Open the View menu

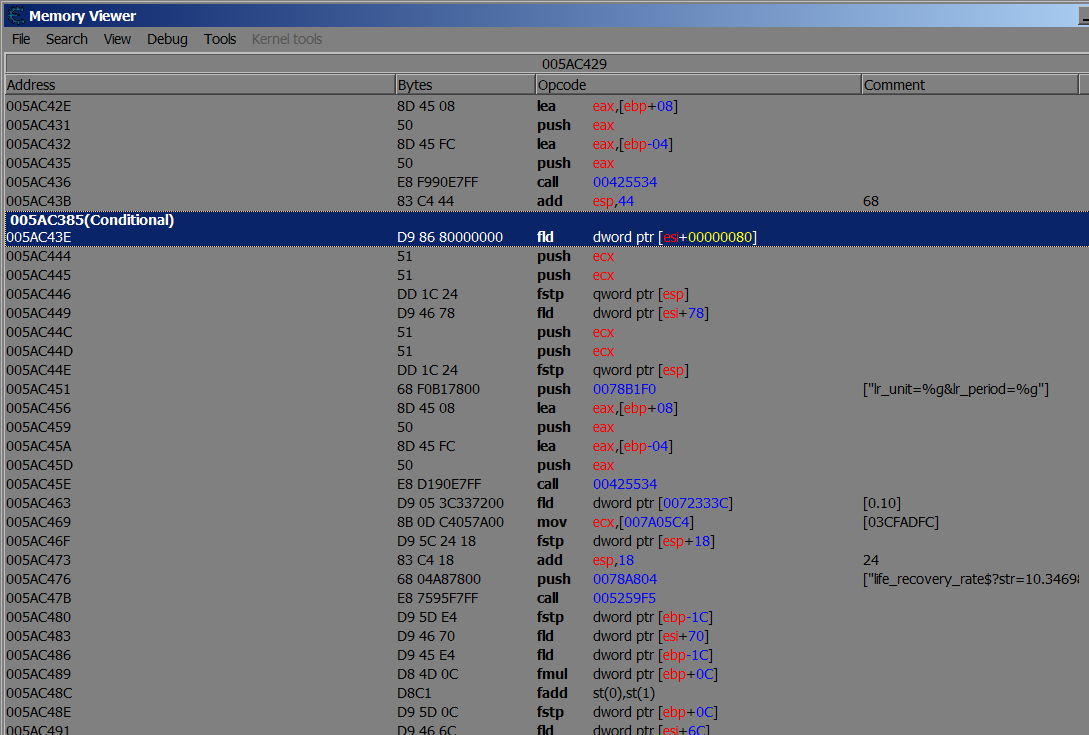point(117,39)
